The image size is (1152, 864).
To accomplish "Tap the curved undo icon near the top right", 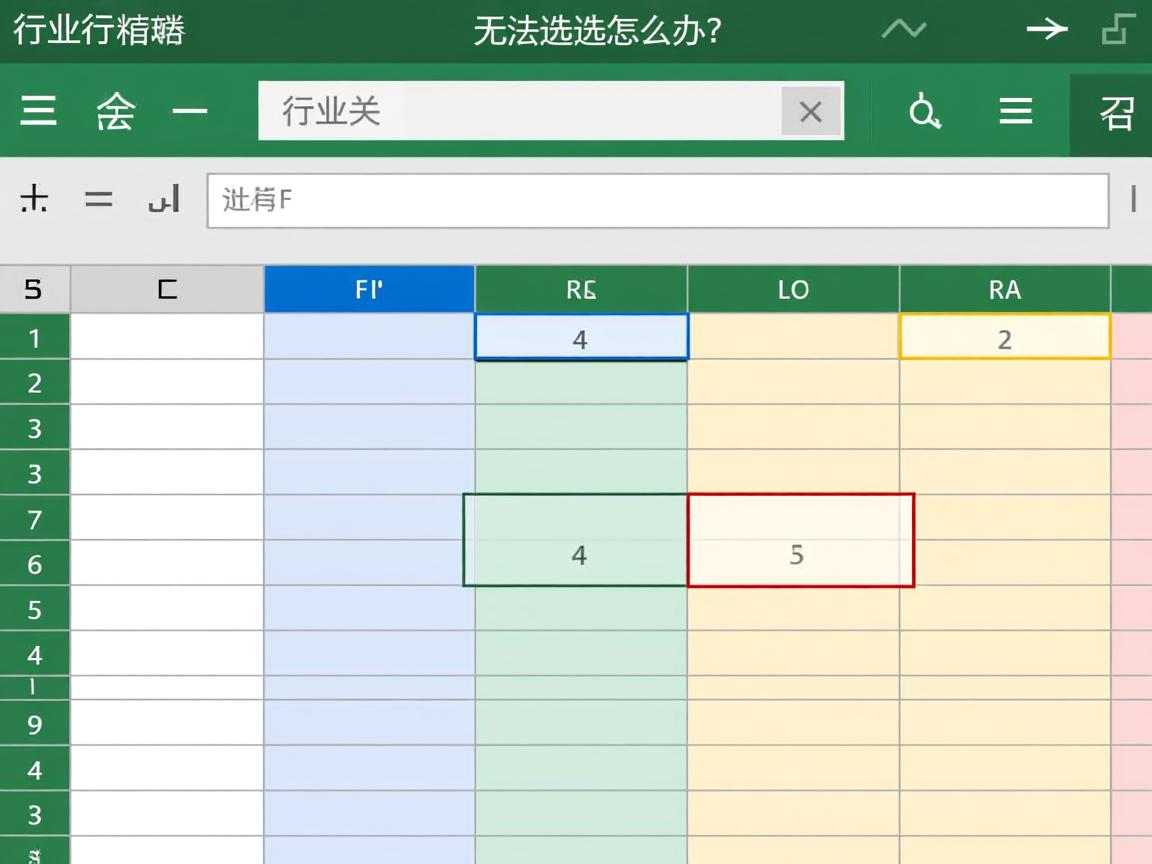I will [902, 30].
